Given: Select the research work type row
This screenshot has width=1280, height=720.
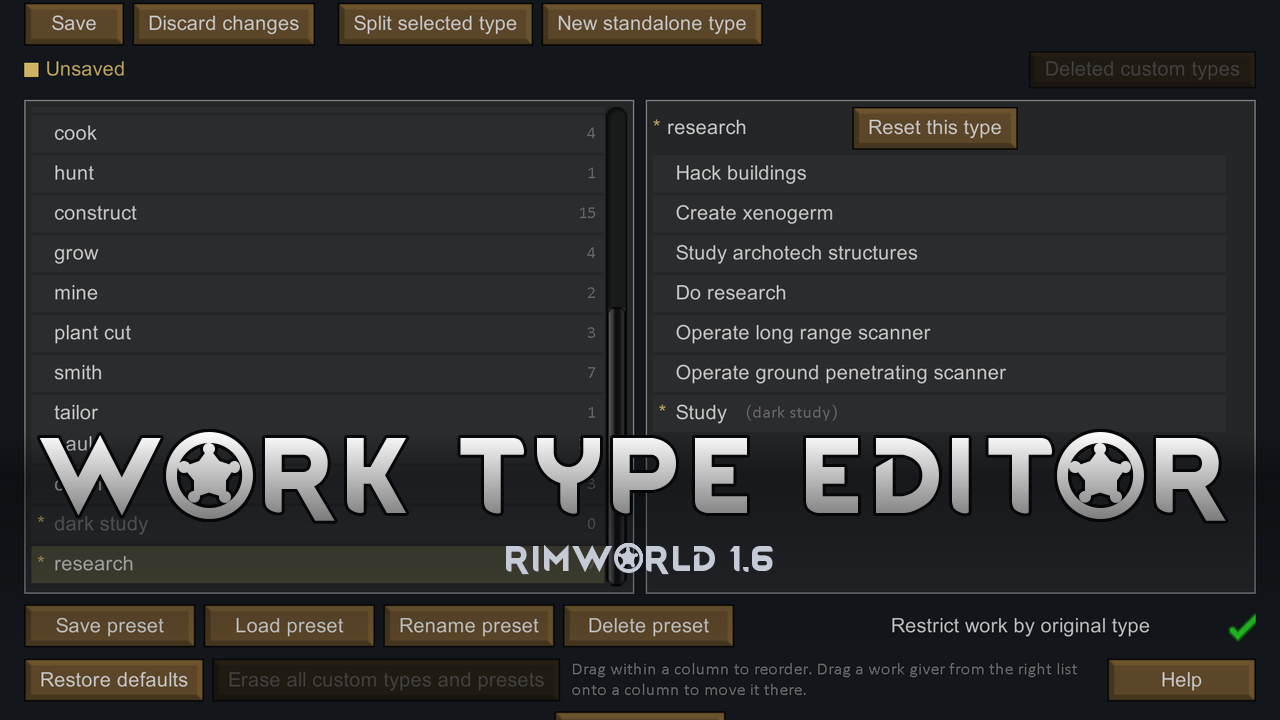Looking at the screenshot, I should (x=318, y=564).
